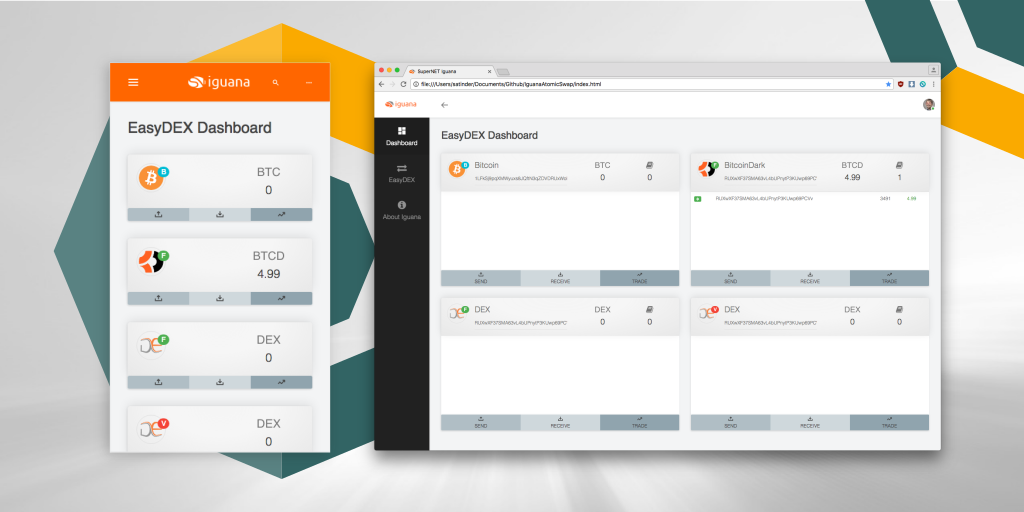The image size is (1024, 512).
Task: Click TRADE on the BitcoinDark card
Action: 889,278
